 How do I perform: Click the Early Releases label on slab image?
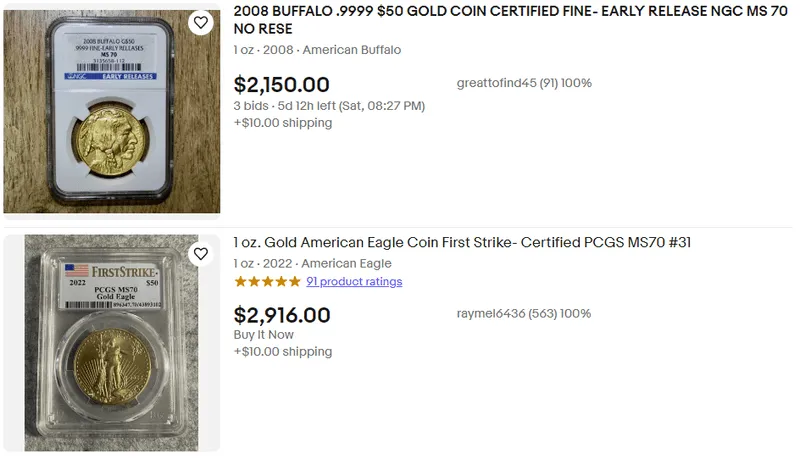coord(128,77)
